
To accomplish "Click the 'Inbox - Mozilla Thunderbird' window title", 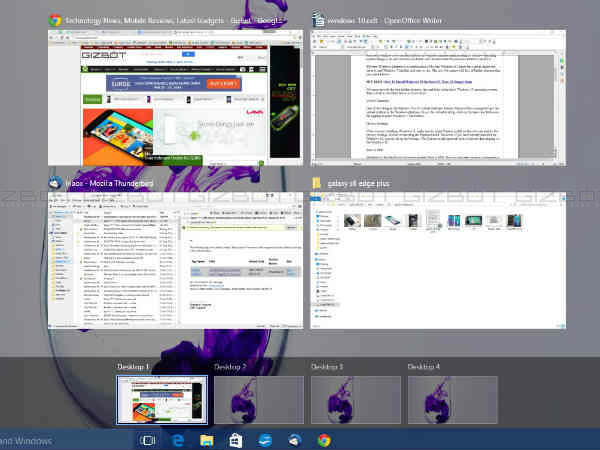I will [109, 183].
